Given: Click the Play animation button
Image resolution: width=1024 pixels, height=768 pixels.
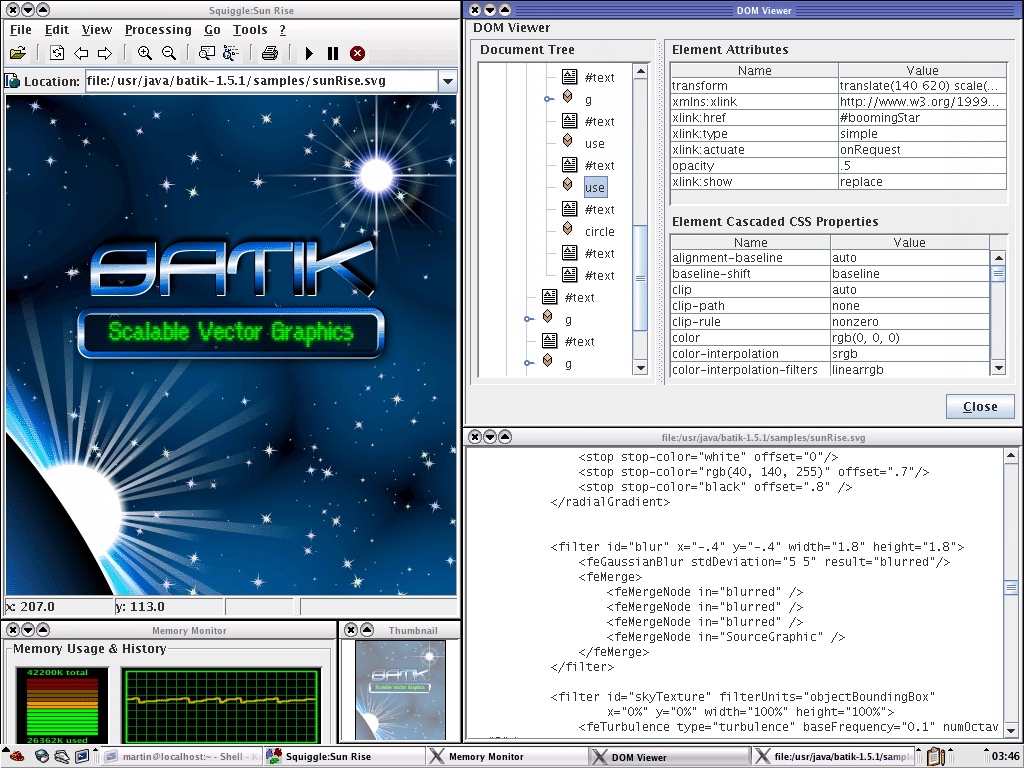Looking at the screenshot, I should click(x=310, y=54).
